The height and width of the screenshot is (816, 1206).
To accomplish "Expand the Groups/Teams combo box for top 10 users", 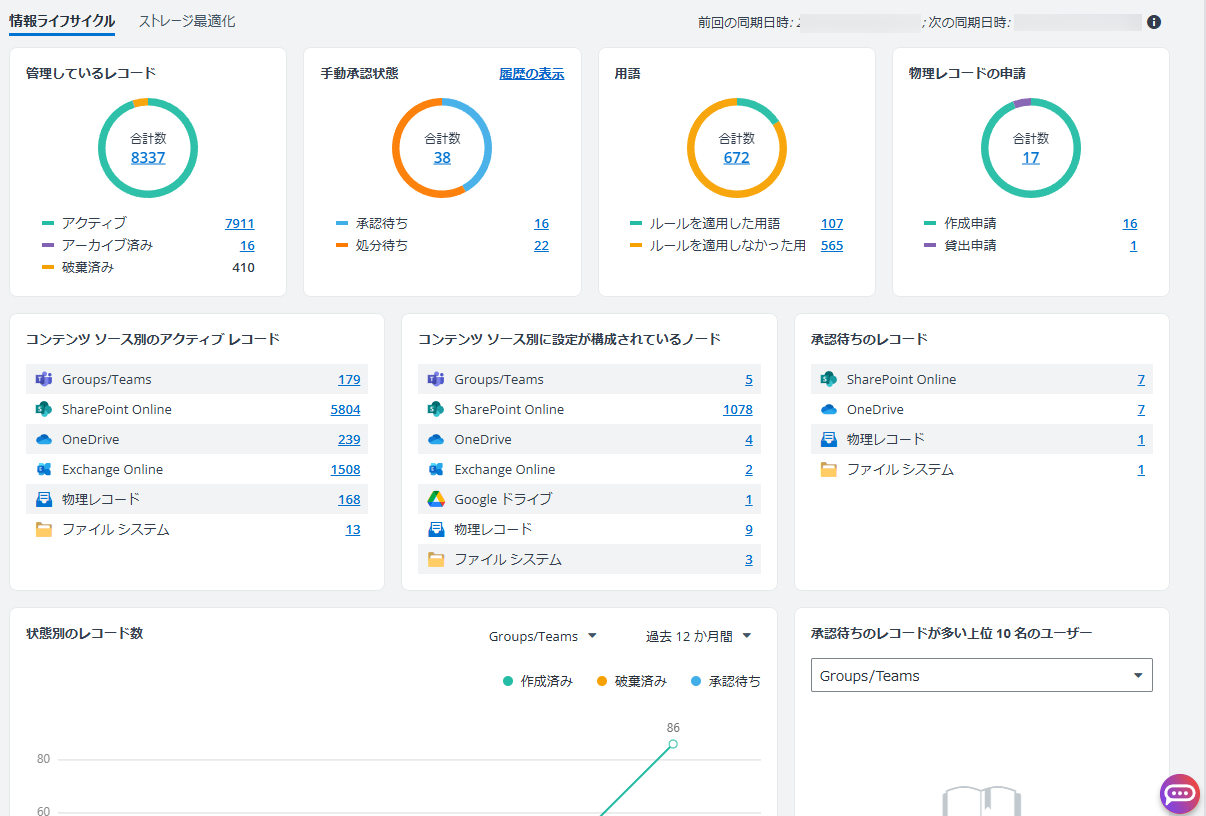I will (x=981, y=676).
